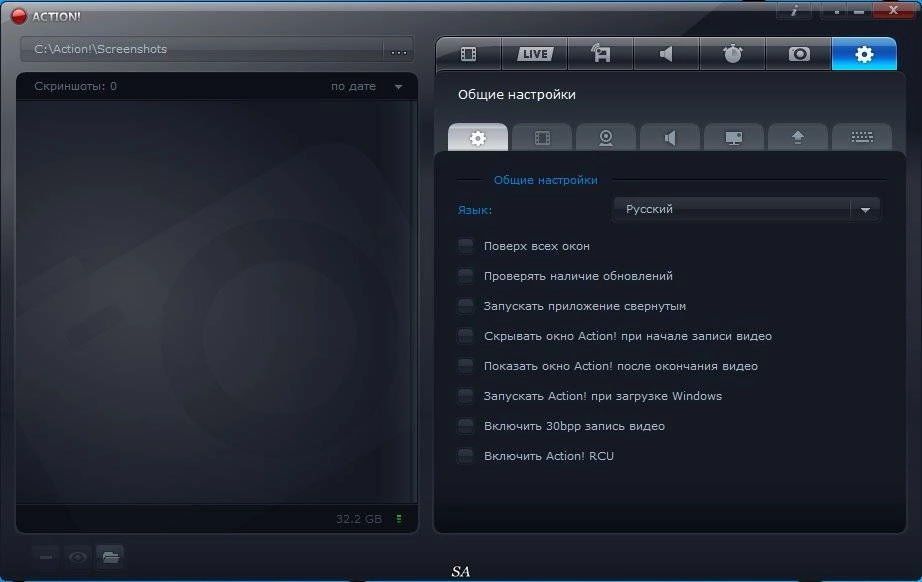Open the video recordings tab with film icon
Screen dimensions: 922x582
coord(469,54)
